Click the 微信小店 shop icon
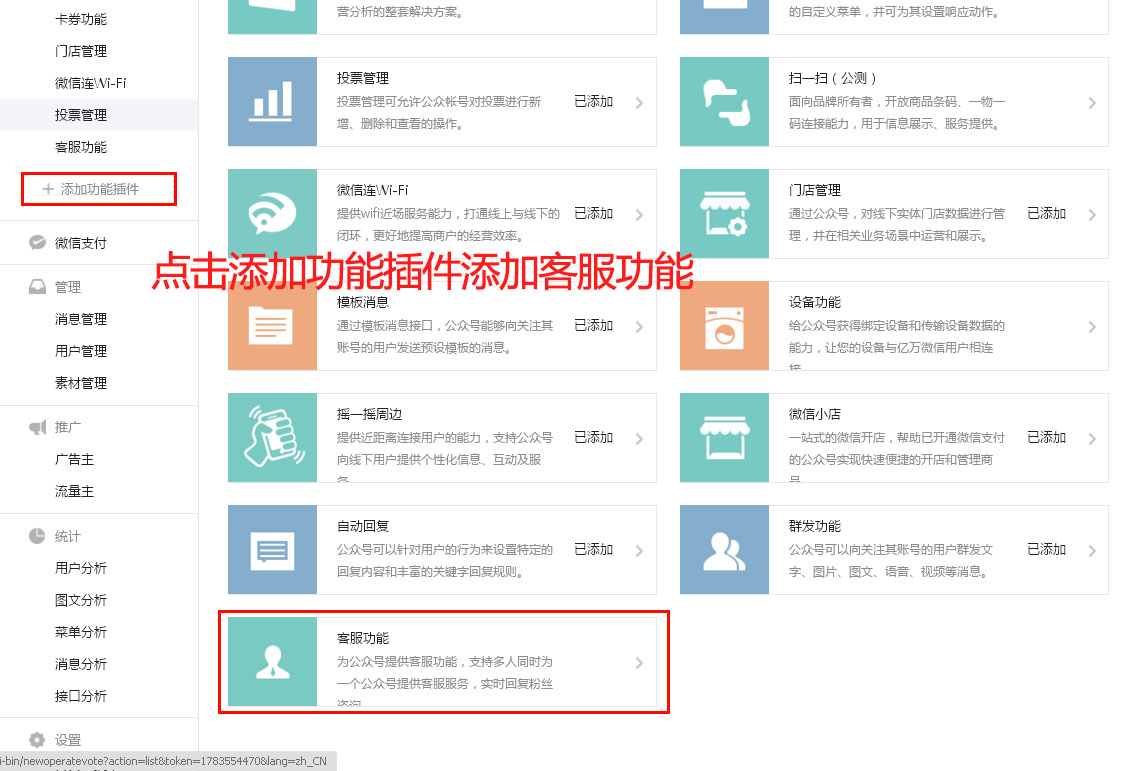The image size is (1138, 771). 724,438
